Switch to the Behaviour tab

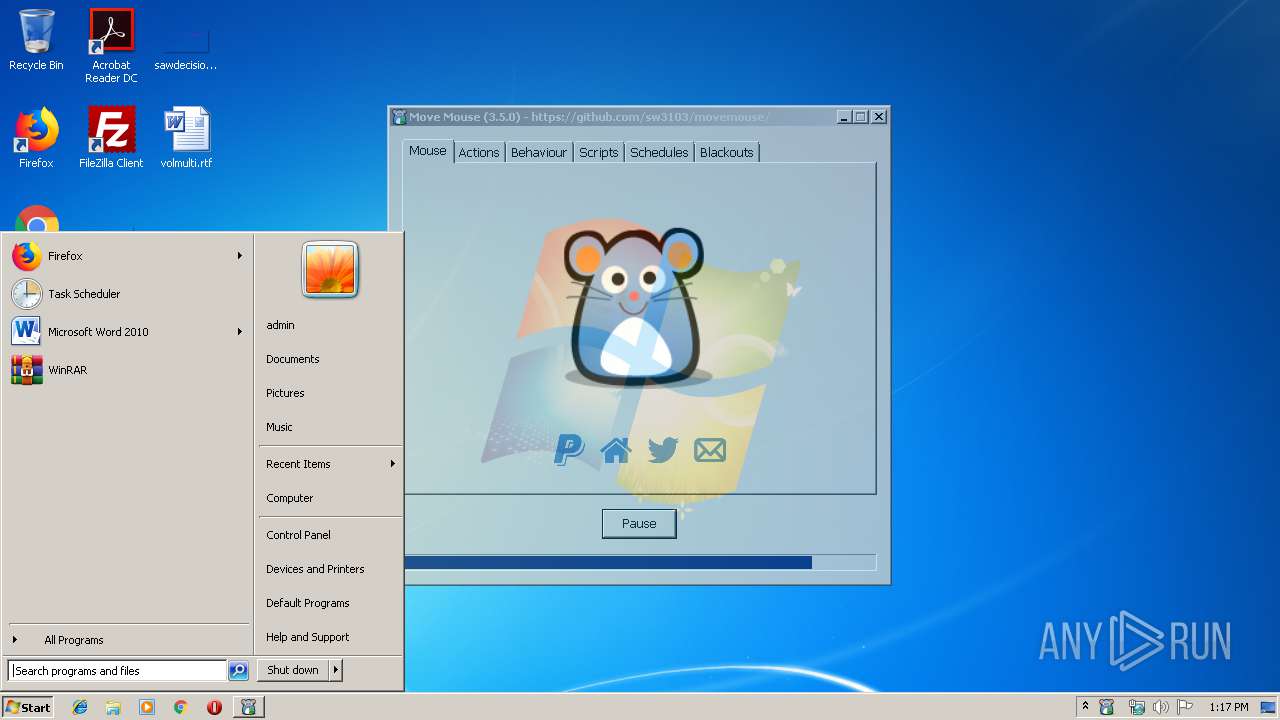point(539,152)
